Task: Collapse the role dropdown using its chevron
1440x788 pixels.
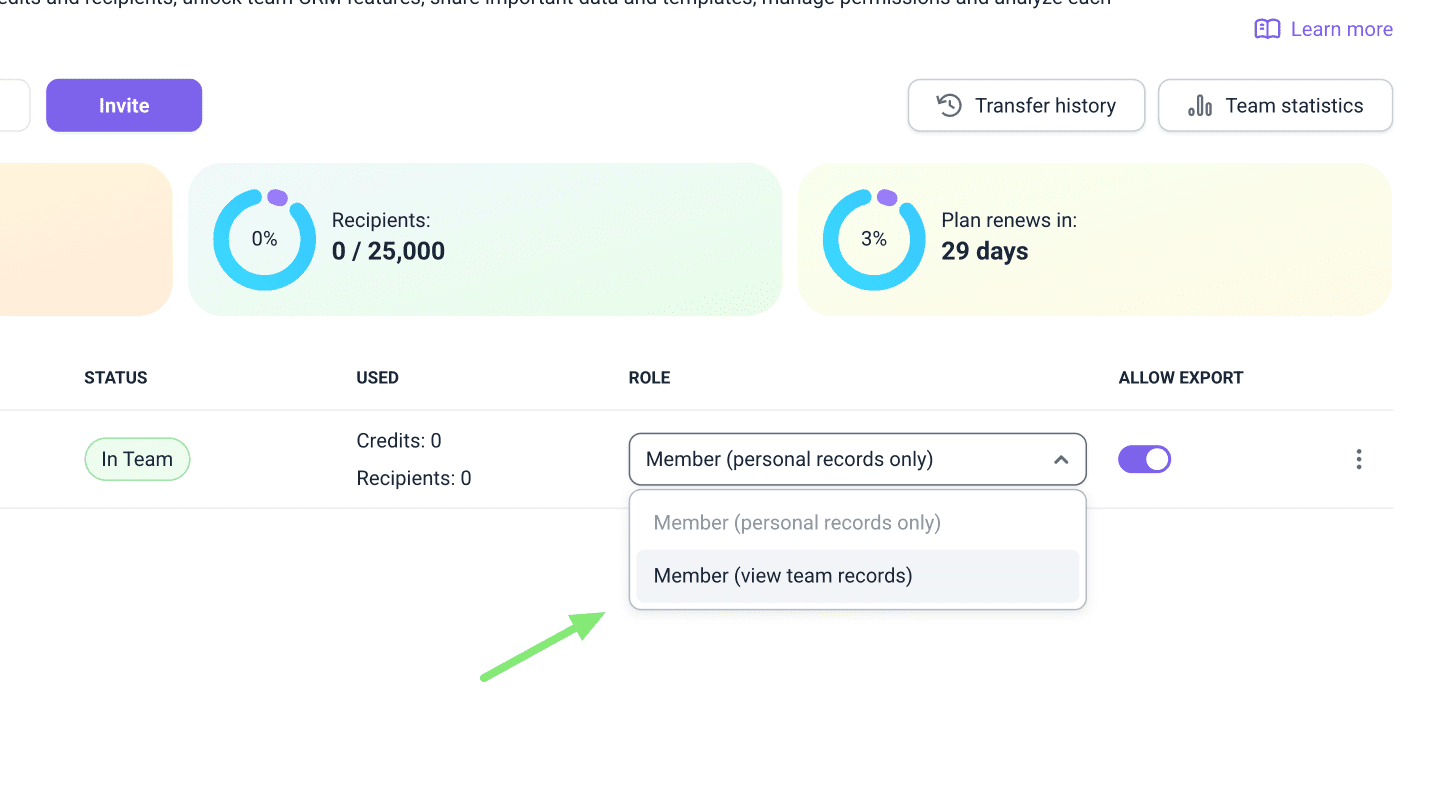Action: click(x=1061, y=460)
